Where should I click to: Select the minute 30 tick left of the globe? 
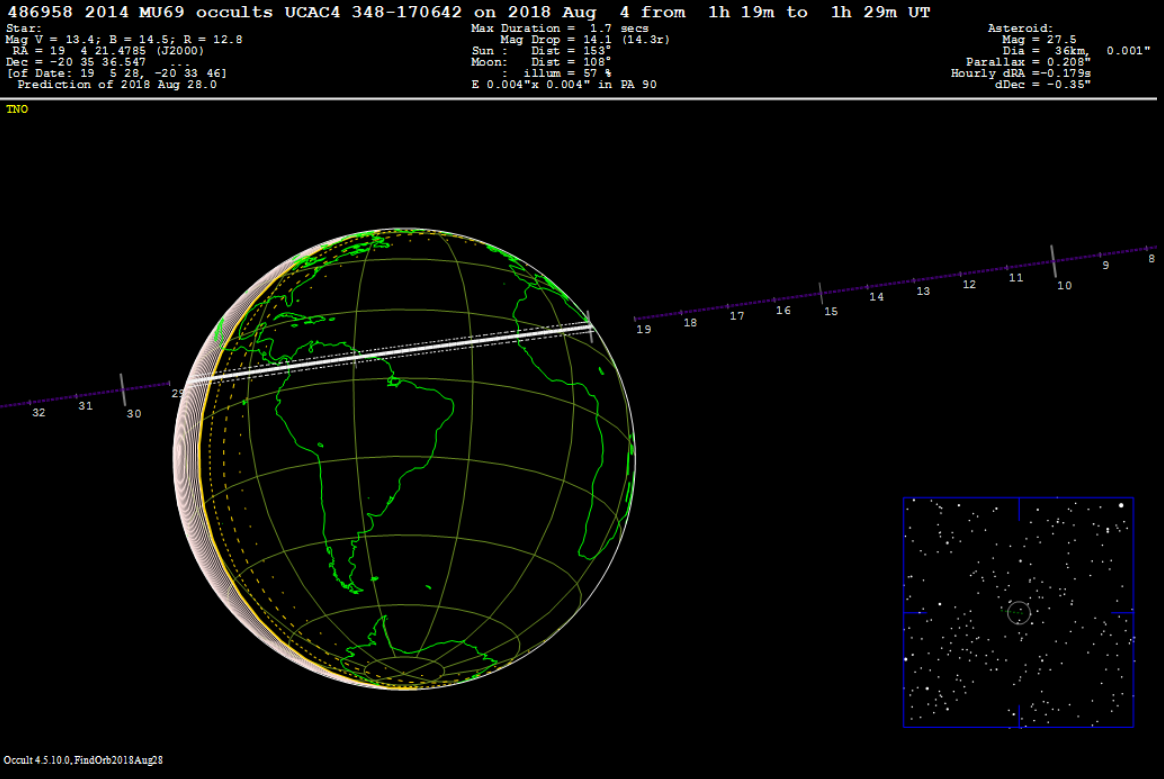(x=123, y=390)
